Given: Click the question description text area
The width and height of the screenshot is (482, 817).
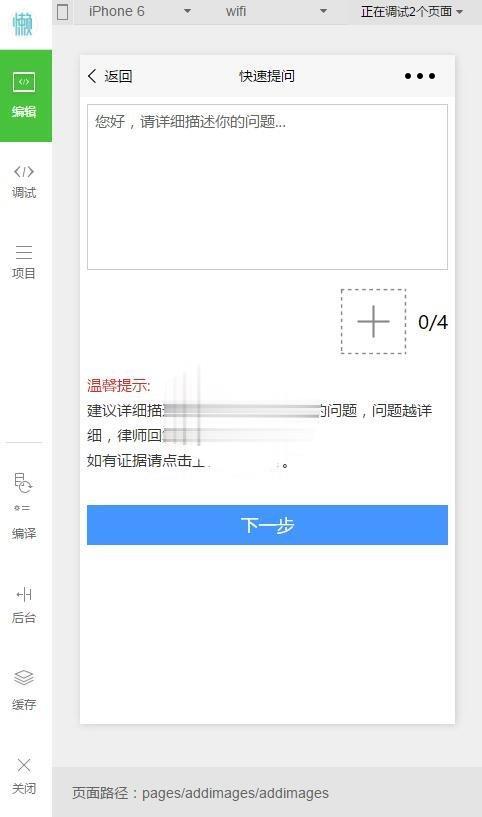Looking at the screenshot, I should pyautogui.click(x=267, y=187).
